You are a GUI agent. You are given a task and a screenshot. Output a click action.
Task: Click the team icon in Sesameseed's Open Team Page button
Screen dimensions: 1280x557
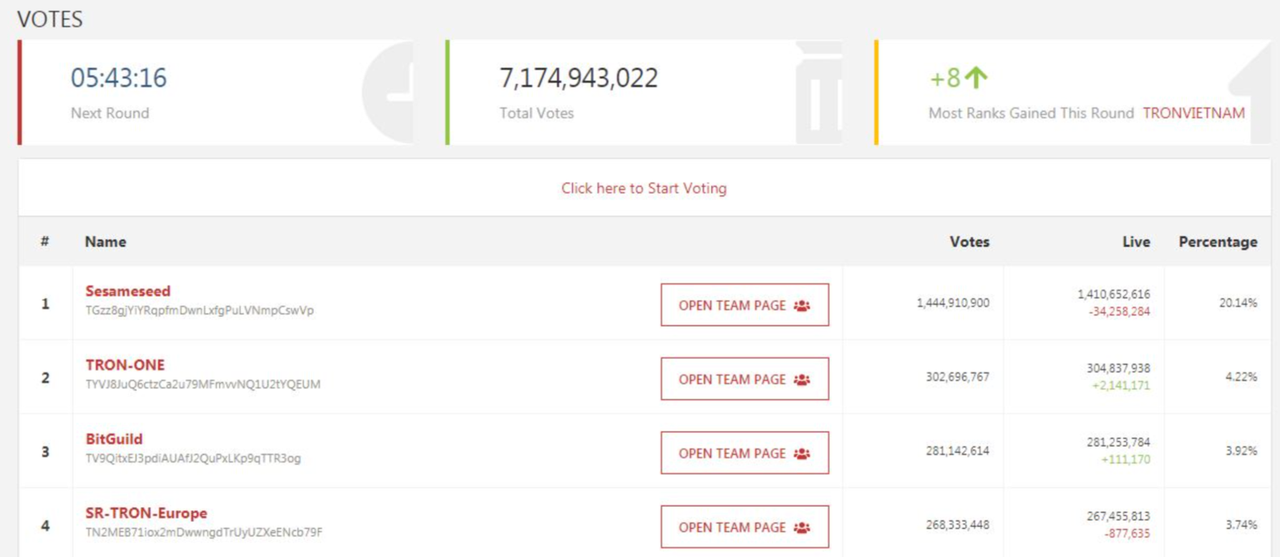click(x=802, y=306)
